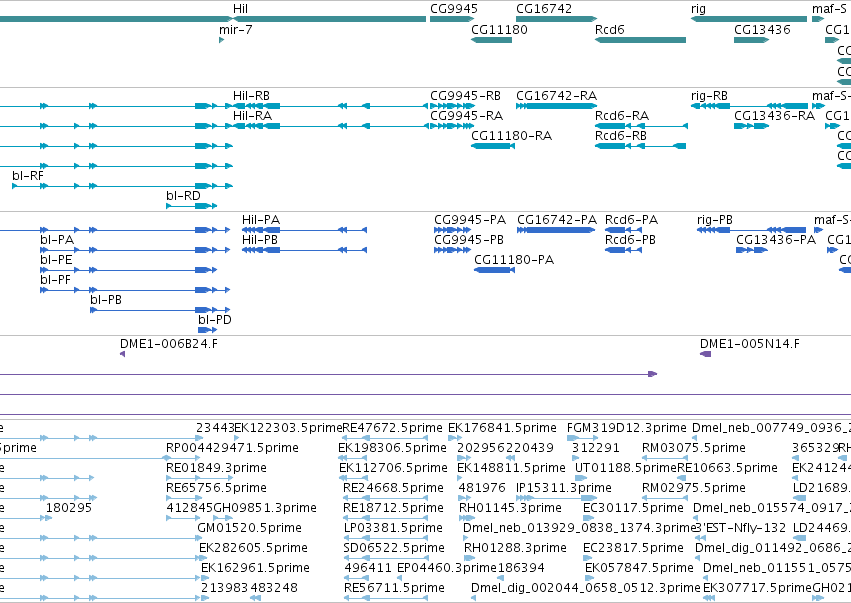Viewport: 851px width, 603px height.
Task: Open the CG13436-RA transcript label
Action: coord(774,116)
